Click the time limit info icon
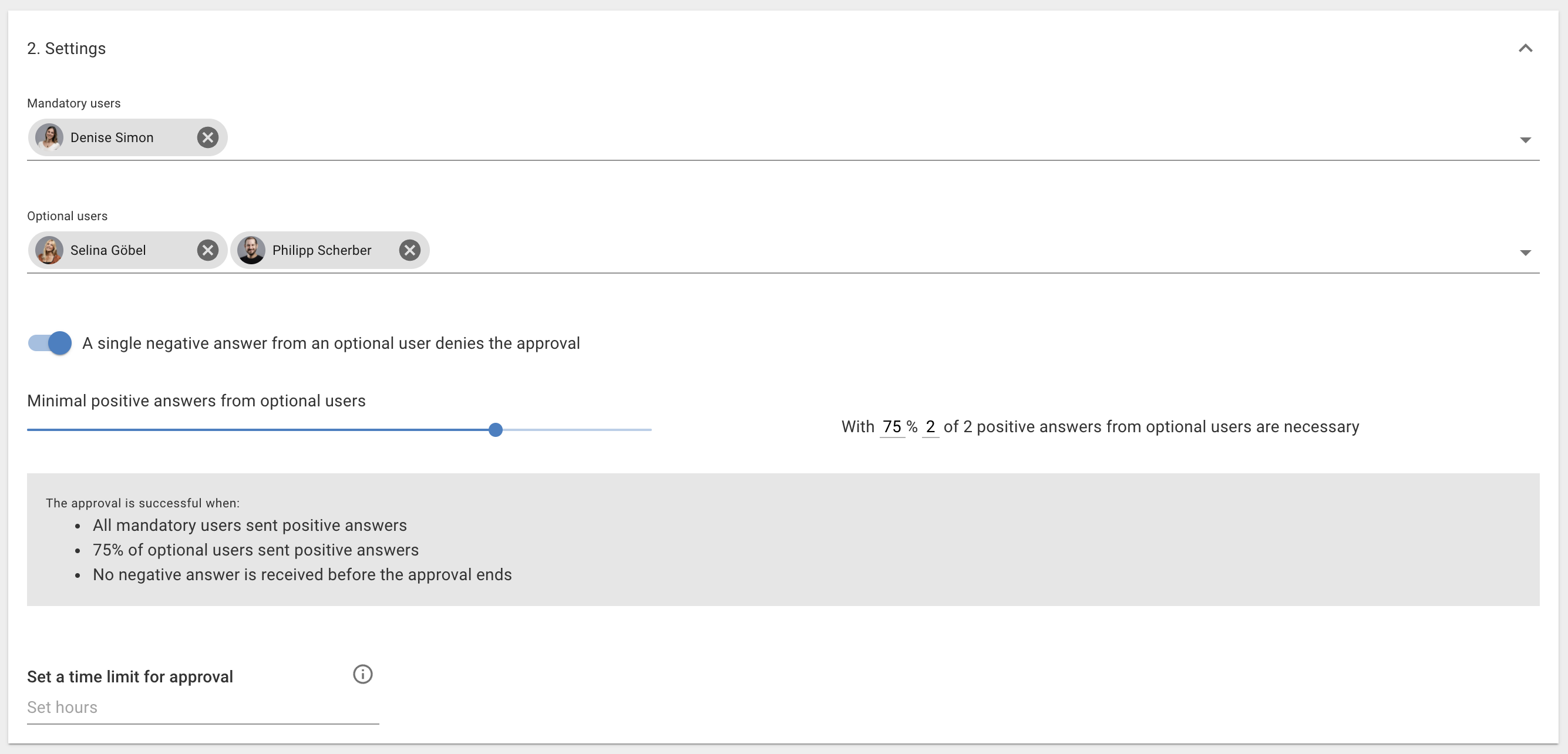This screenshot has height=754, width=1568. coord(363,674)
